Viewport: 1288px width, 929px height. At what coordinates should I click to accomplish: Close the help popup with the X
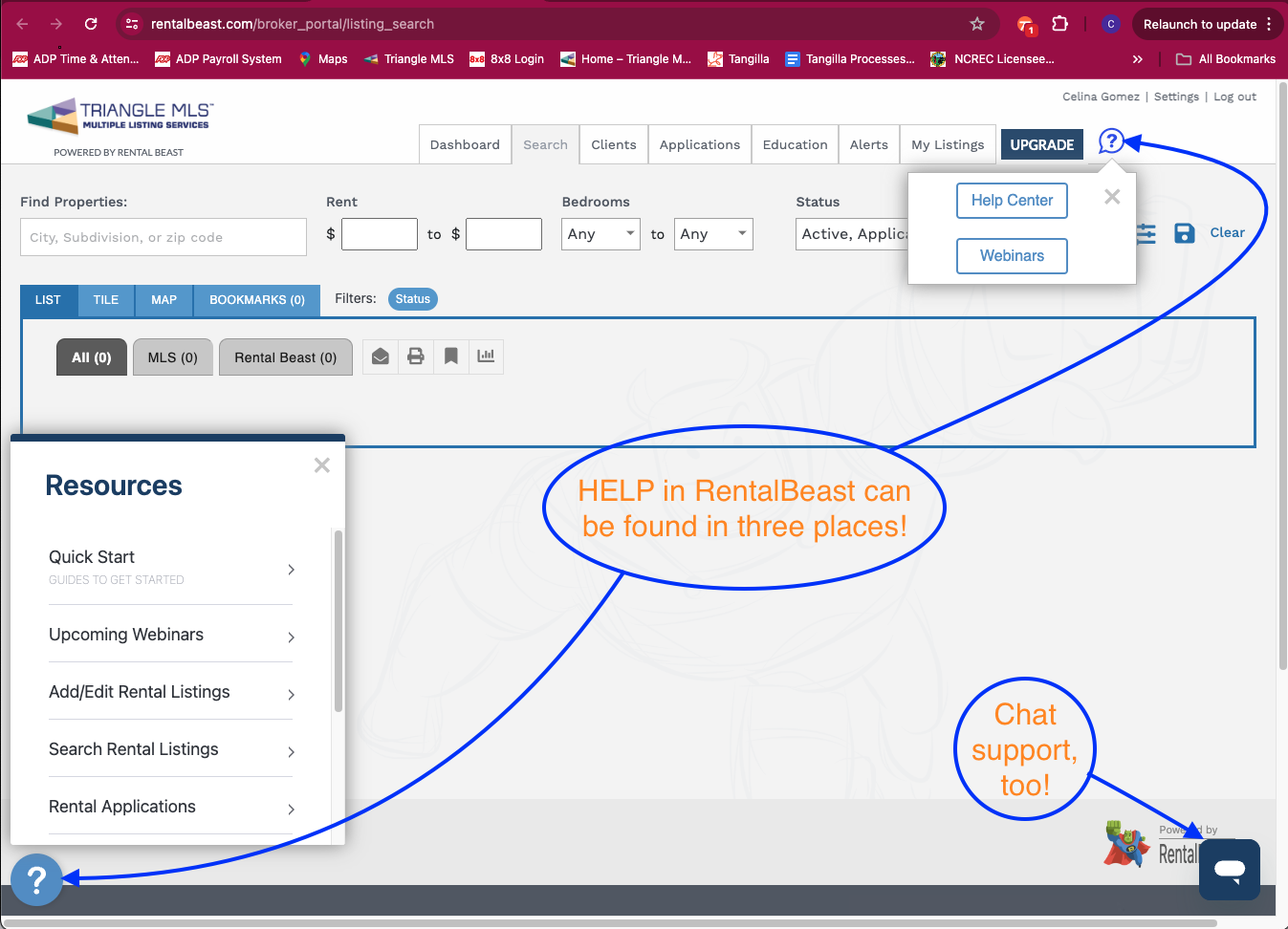(1112, 197)
